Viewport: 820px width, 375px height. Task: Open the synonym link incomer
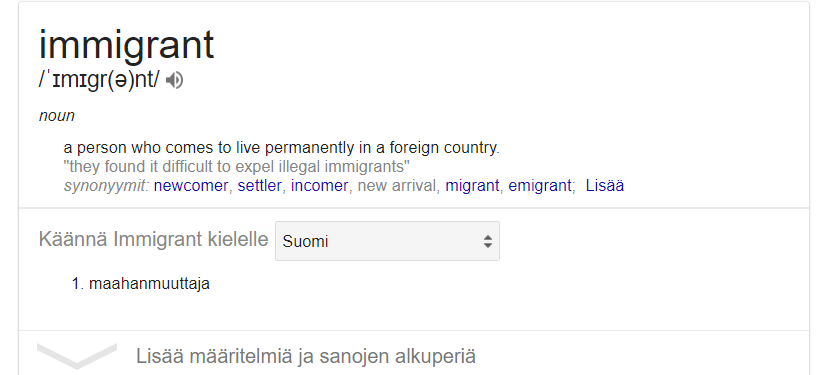tap(319, 186)
